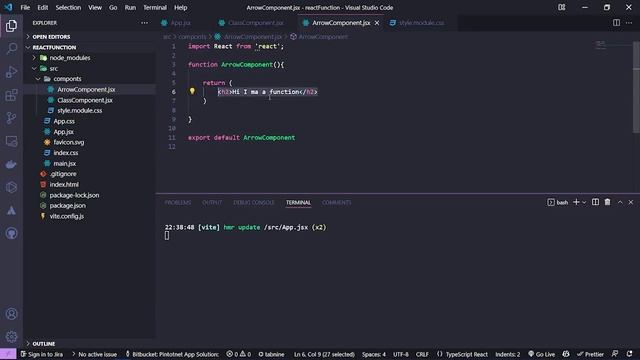Click No active issue in status bar
The width and height of the screenshot is (640, 360).
tap(94, 354)
